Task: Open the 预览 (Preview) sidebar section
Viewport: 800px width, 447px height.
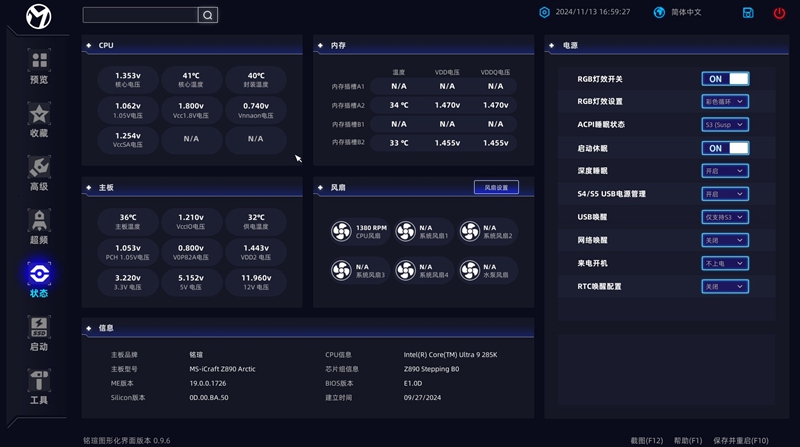Action: pyautogui.click(x=39, y=66)
